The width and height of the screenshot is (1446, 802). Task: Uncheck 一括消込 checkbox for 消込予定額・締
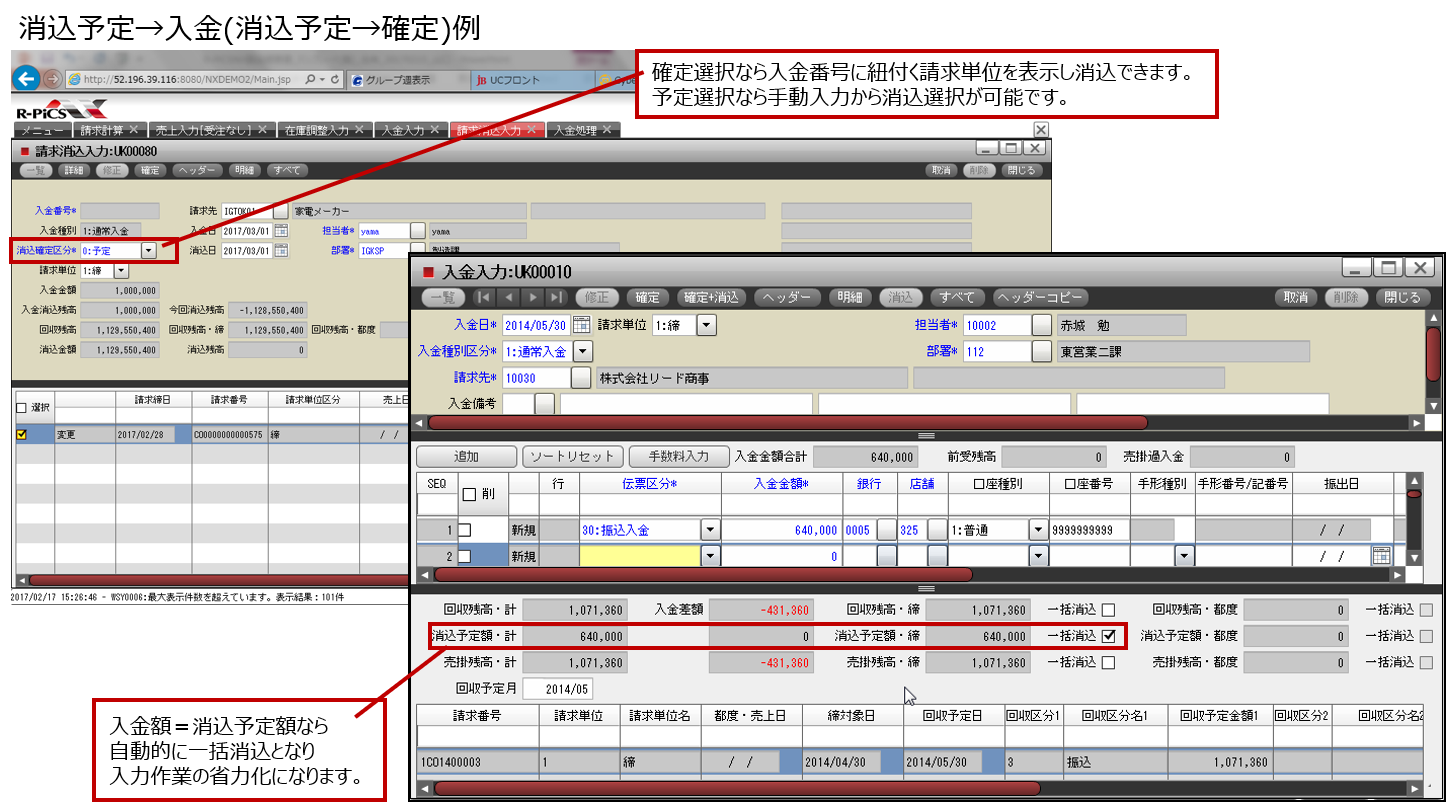coord(1108,635)
